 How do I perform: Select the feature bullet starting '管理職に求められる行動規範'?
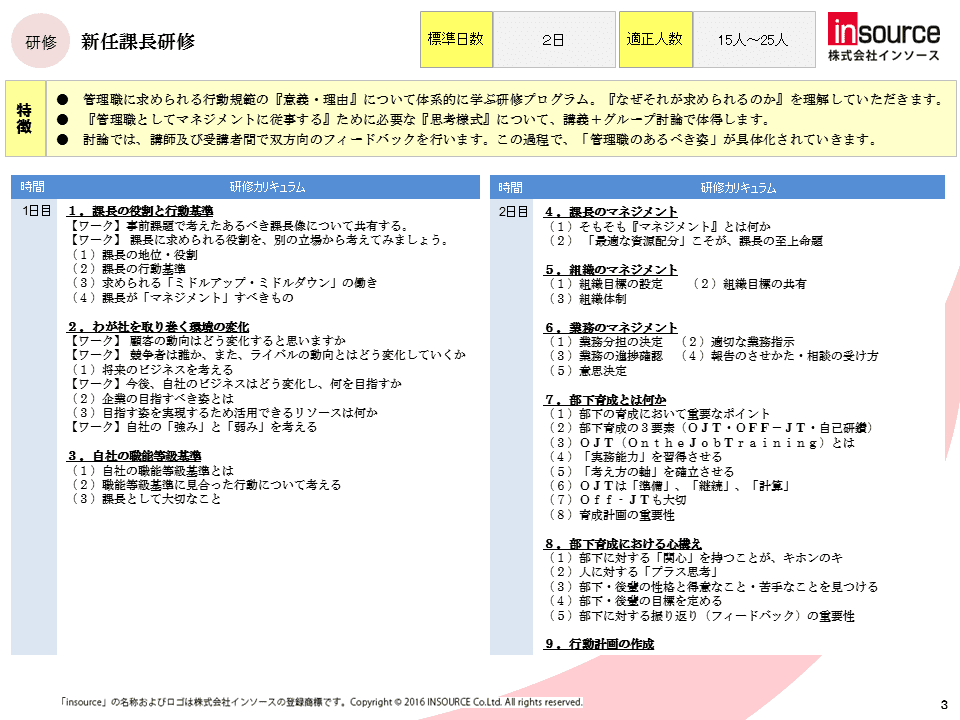click(x=514, y=99)
